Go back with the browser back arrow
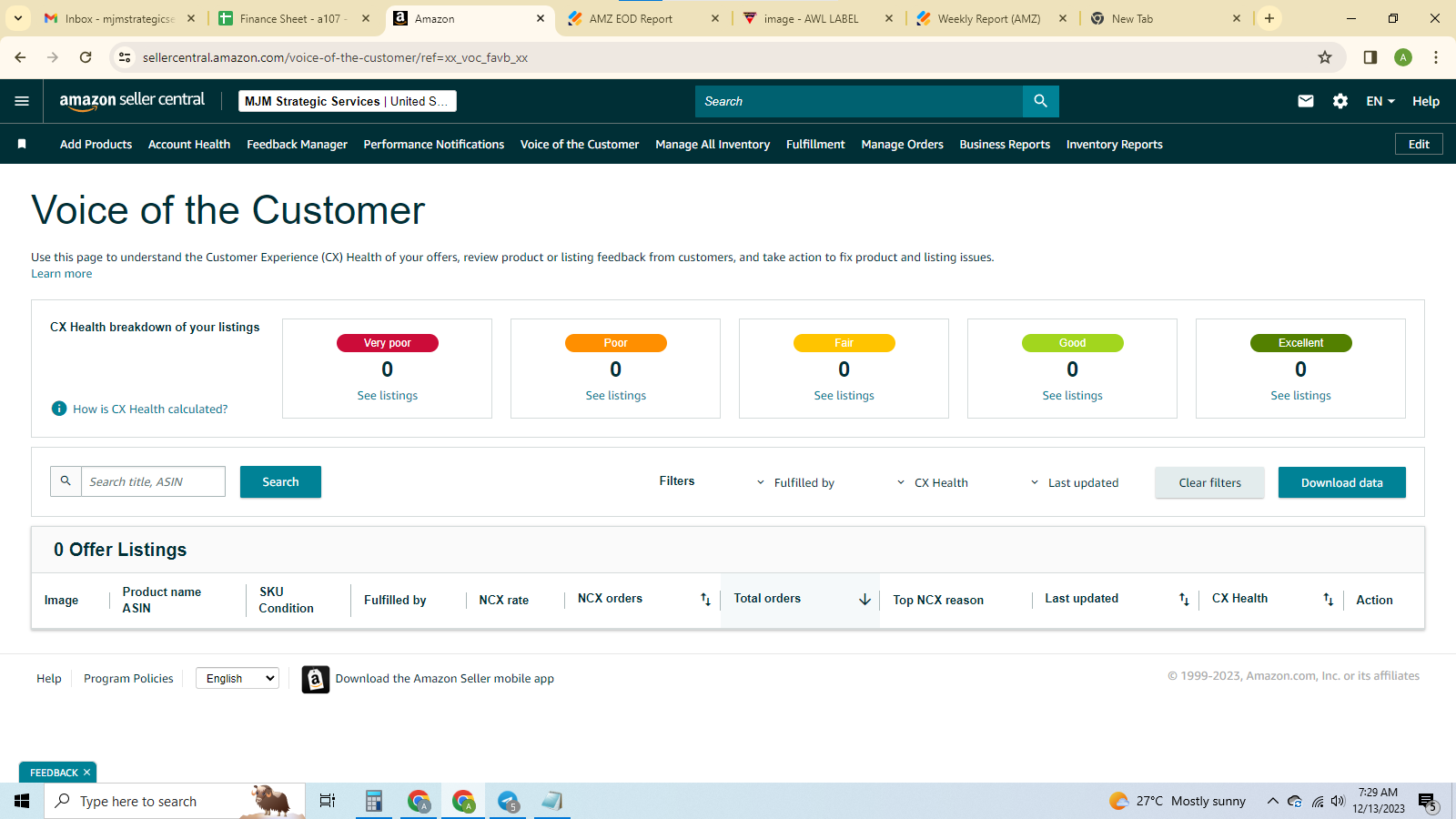The width and height of the screenshot is (1456, 819). [20, 57]
